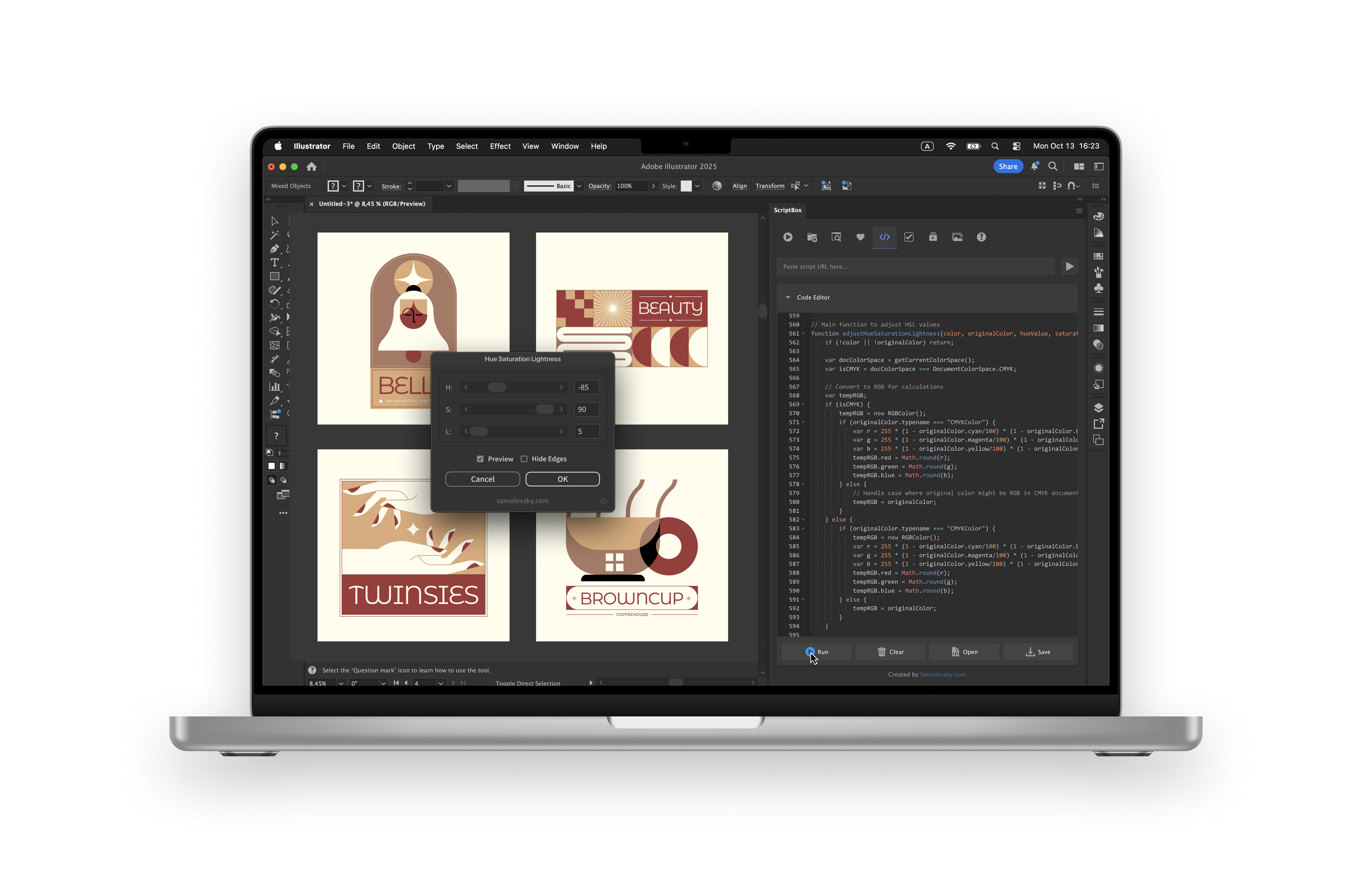Image resolution: width=1372 pixels, height=882 pixels.
Task: Open the zoom level dropdown at 8.45%
Action: click(341, 683)
